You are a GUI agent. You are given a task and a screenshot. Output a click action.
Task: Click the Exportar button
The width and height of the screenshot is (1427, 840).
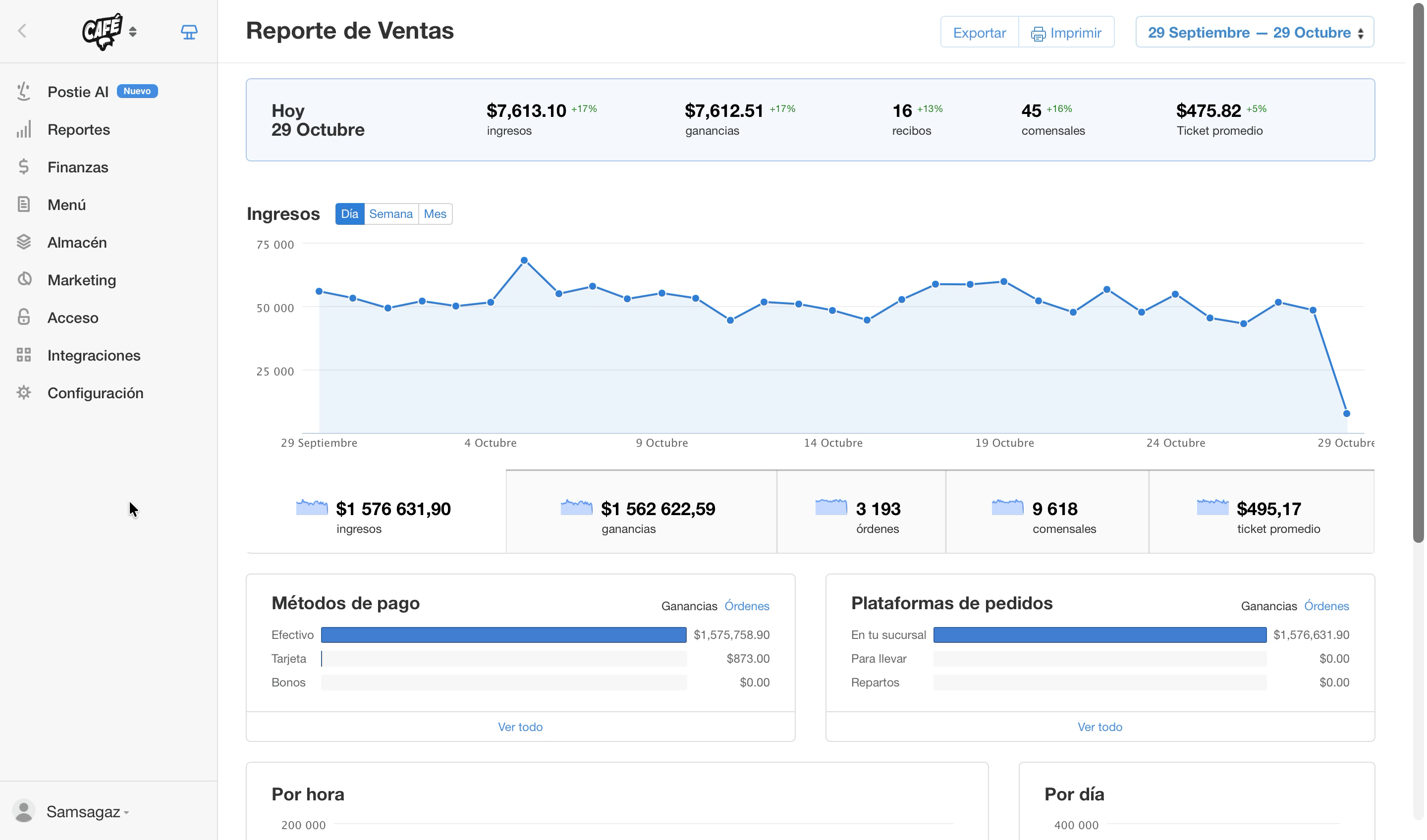981,32
